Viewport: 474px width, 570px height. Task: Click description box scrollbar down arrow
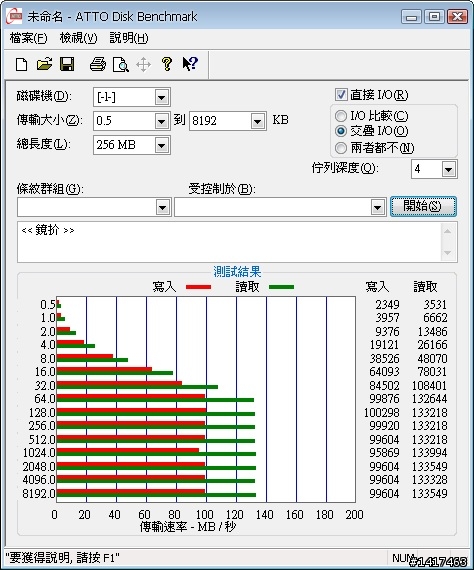(x=448, y=253)
